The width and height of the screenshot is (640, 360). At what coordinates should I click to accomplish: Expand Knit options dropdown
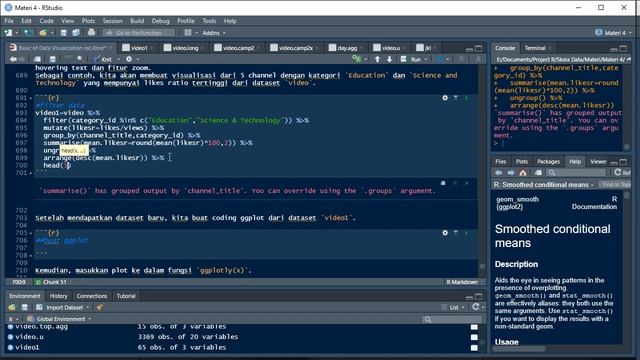point(118,60)
